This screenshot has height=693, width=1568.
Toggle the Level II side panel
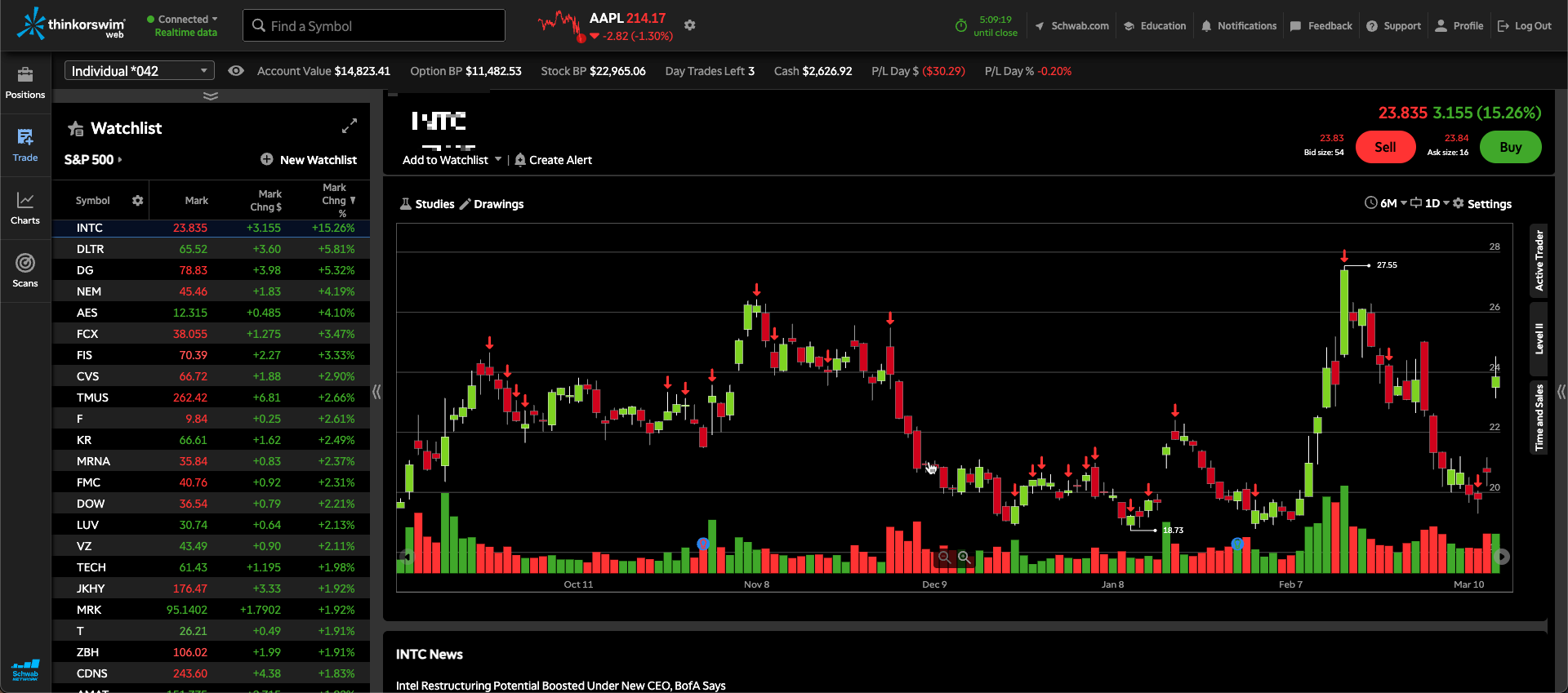coord(1539,338)
